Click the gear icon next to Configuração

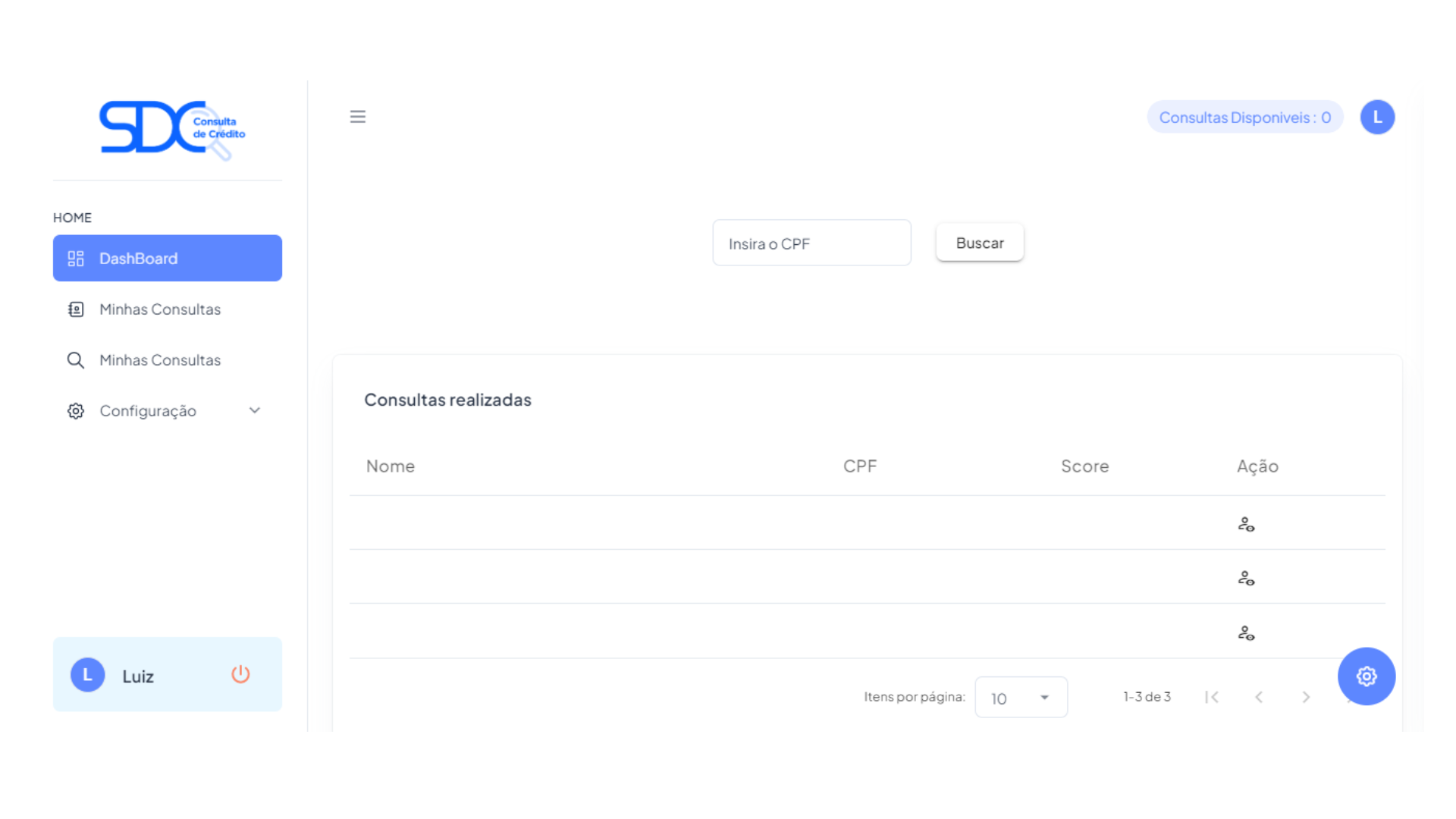tap(75, 410)
